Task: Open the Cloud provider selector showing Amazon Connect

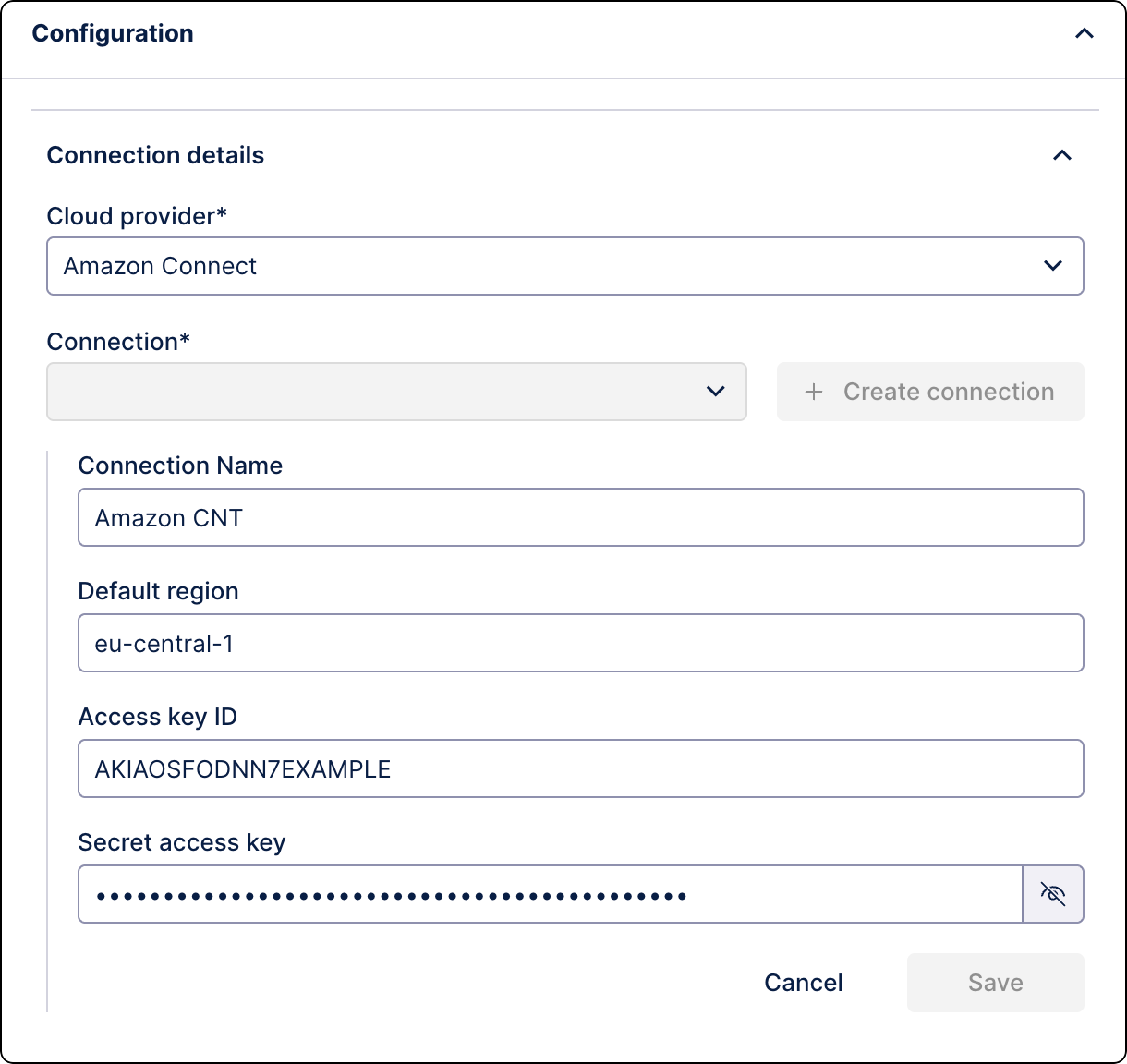Action: 565,266
